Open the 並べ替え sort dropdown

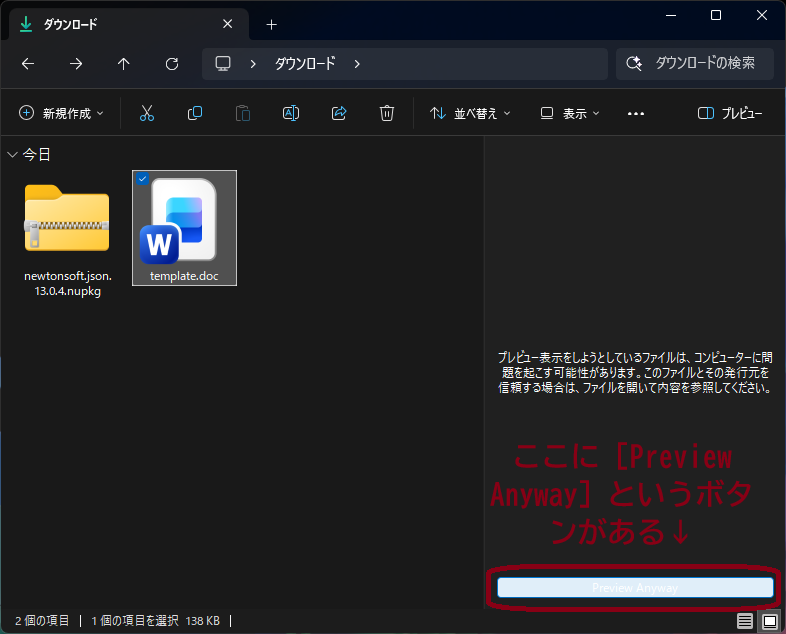click(470, 113)
